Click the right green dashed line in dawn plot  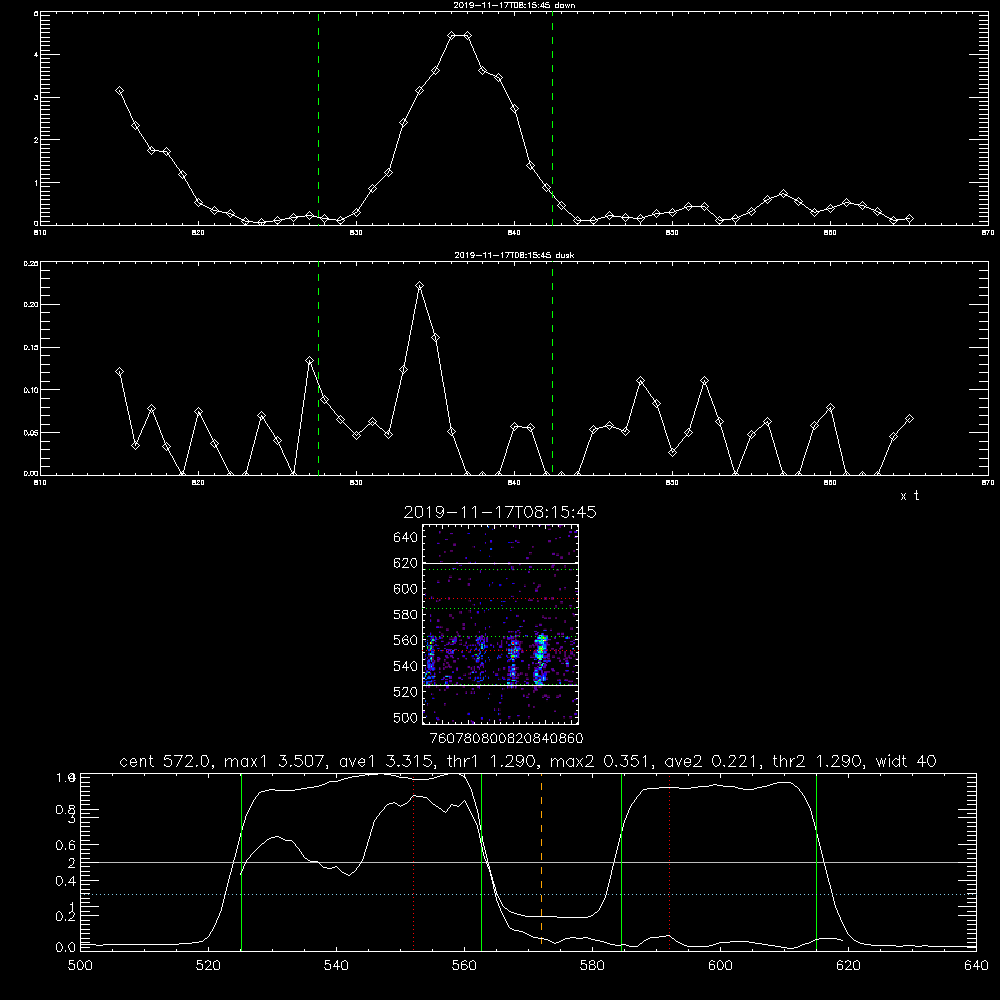552,118
